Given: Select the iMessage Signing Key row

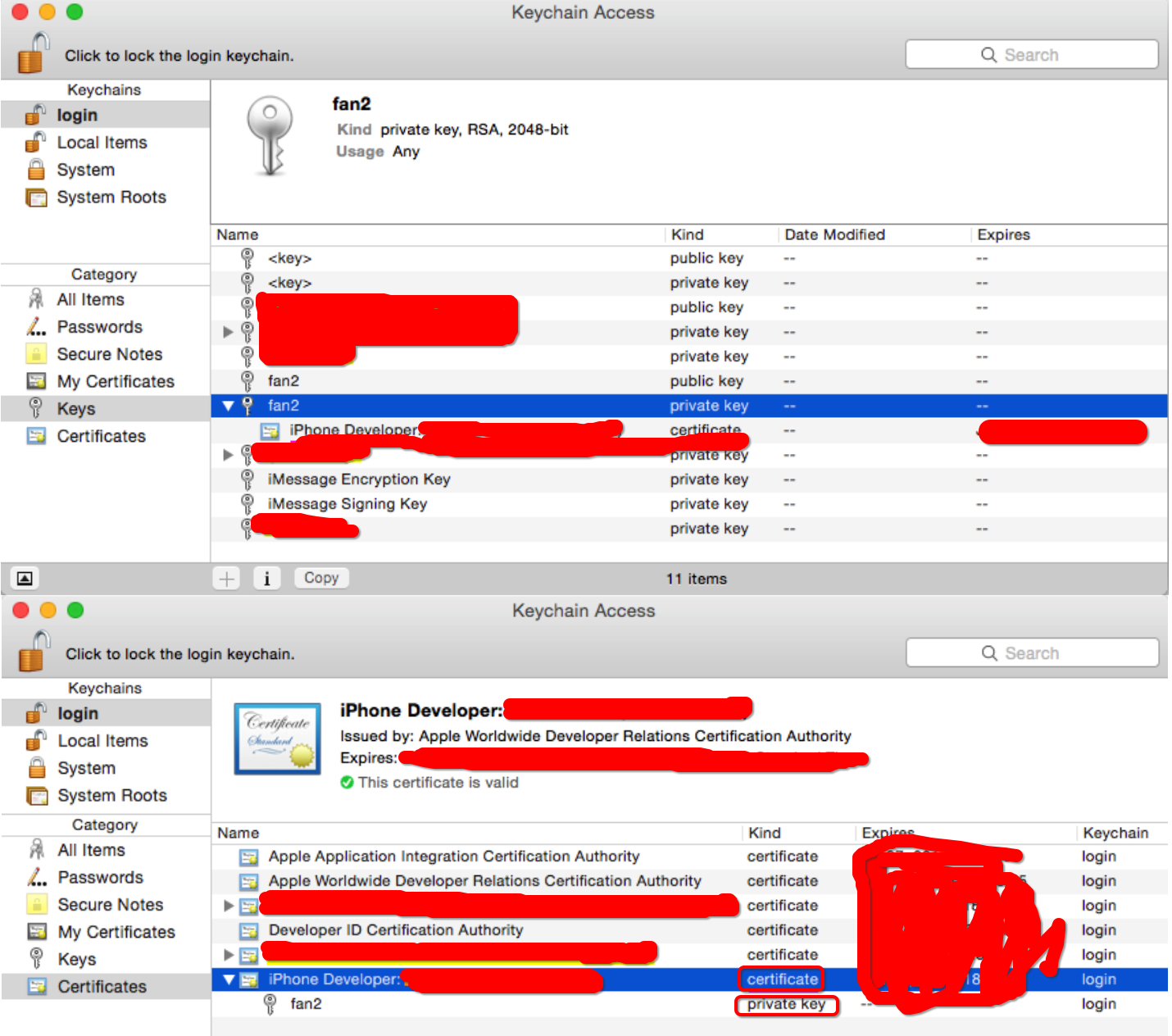Looking at the screenshot, I should pos(689,504).
